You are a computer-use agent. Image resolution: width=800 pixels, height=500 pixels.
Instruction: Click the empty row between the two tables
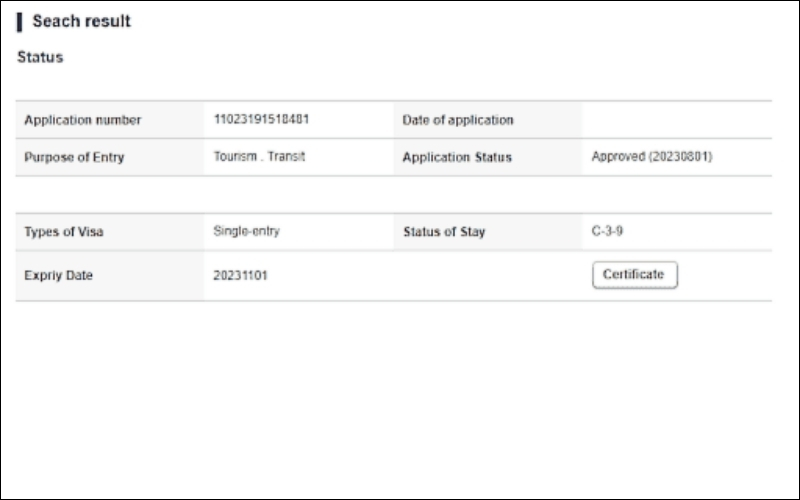click(393, 194)
